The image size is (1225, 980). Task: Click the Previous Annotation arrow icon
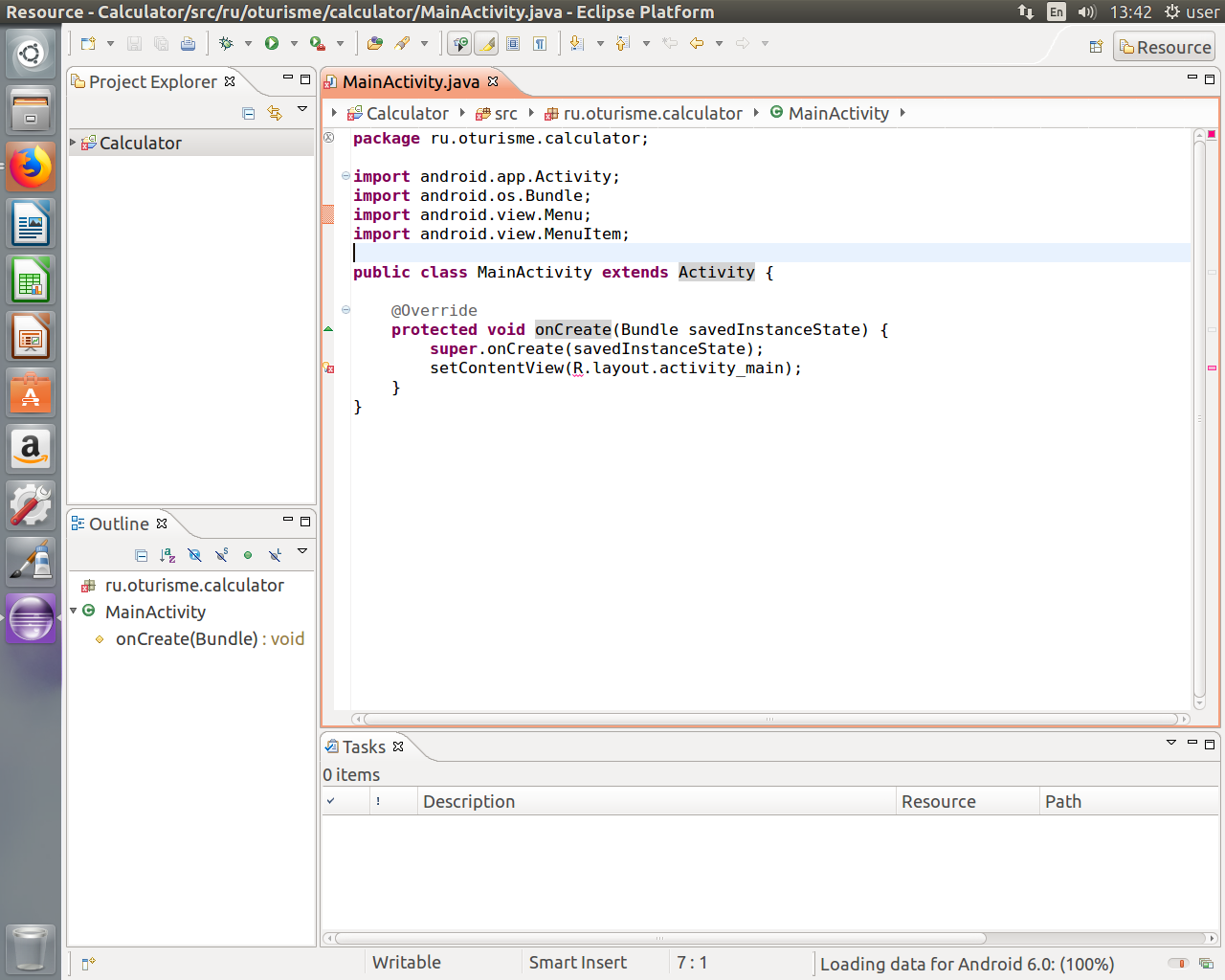click(622, 43)
